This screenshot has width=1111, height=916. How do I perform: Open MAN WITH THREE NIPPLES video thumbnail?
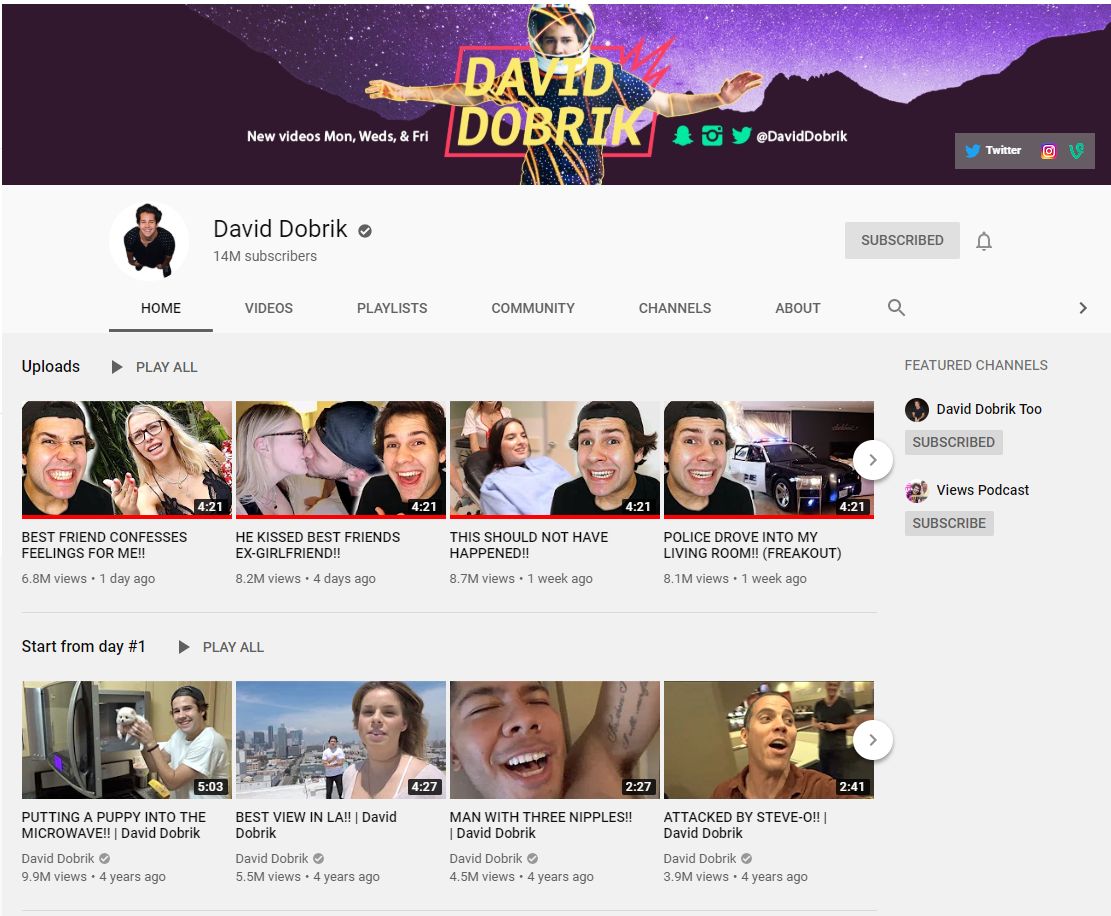[555, 740]
